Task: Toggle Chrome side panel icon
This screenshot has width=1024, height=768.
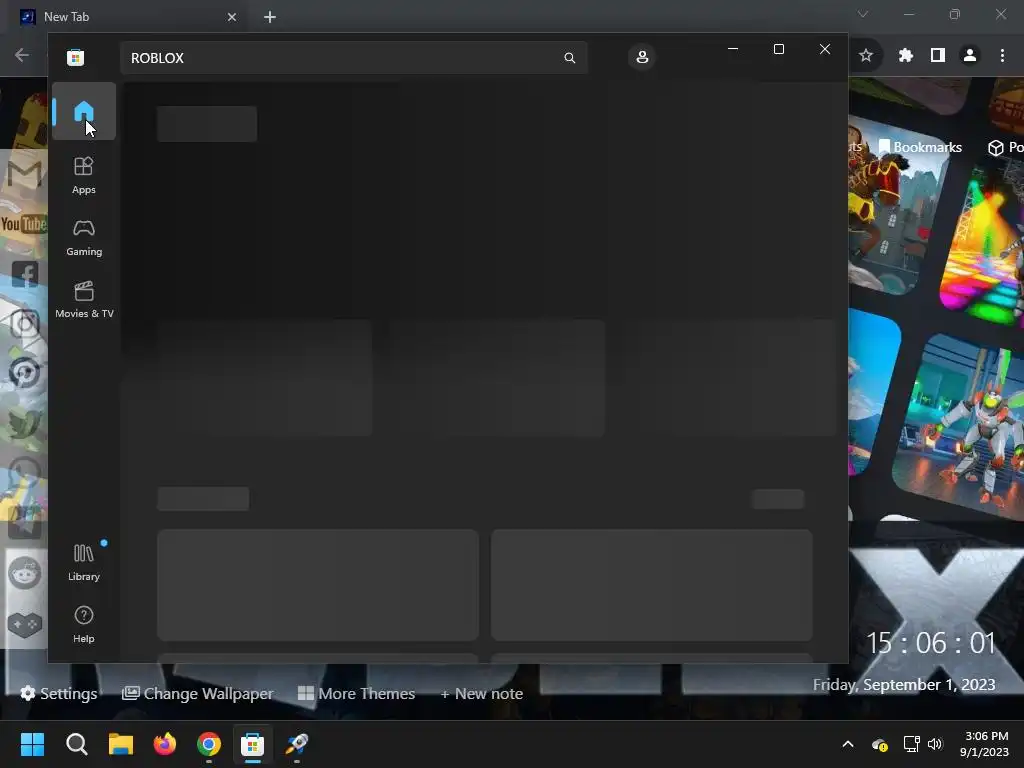Action: click(x=938, y=56)
